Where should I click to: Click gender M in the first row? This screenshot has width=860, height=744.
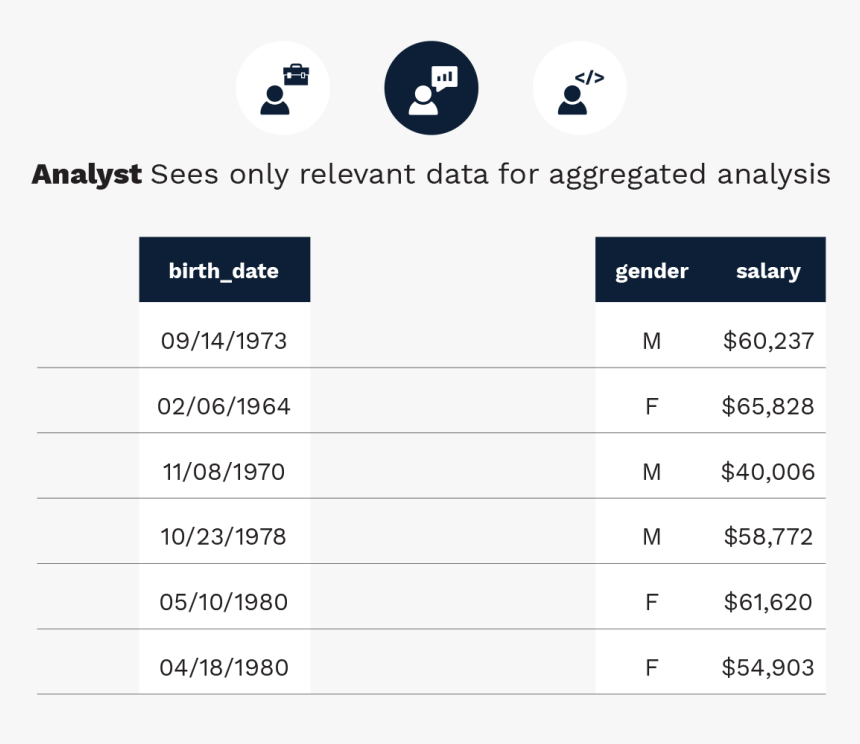point(652,341)
